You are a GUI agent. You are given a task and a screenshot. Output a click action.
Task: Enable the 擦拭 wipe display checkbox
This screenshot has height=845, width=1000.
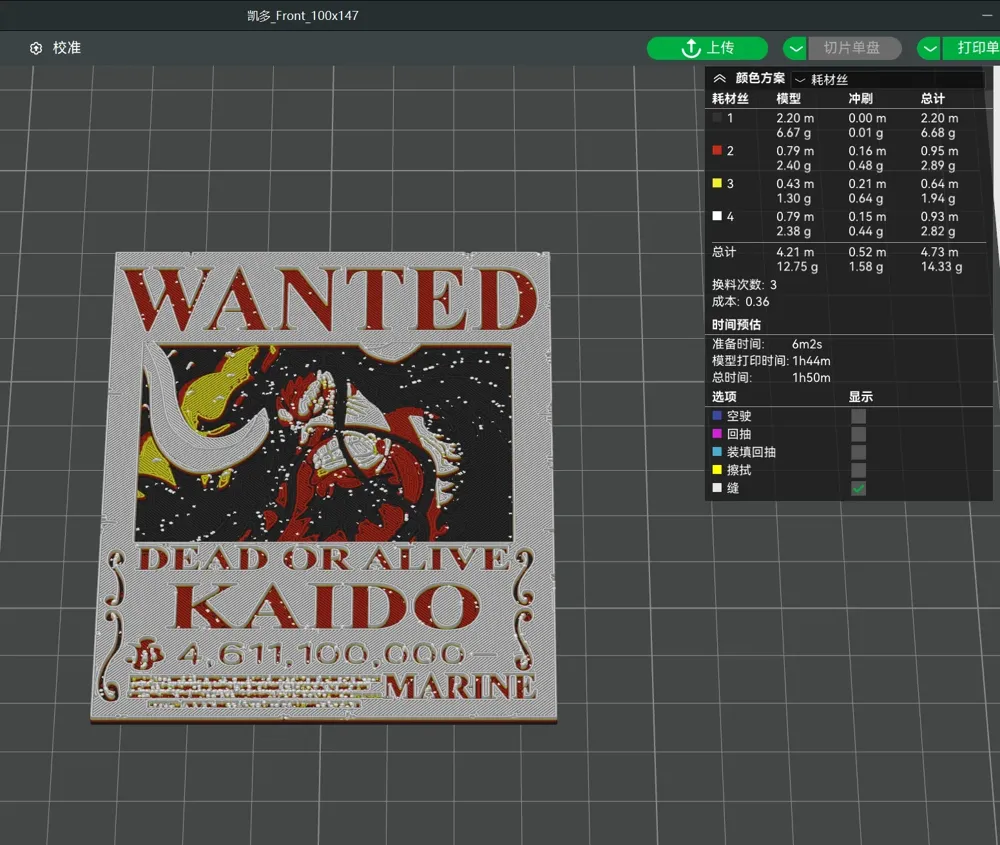point(858,470)
